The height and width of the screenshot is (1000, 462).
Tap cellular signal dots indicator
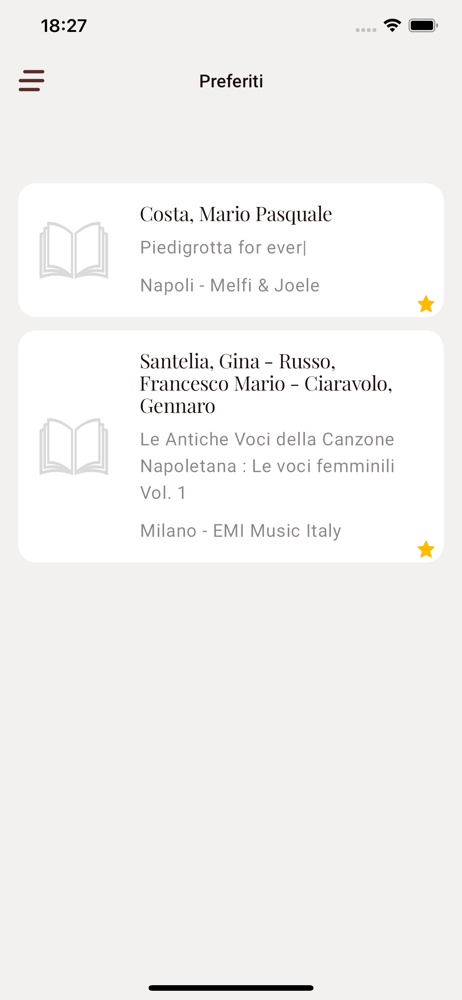click(366, 29)
